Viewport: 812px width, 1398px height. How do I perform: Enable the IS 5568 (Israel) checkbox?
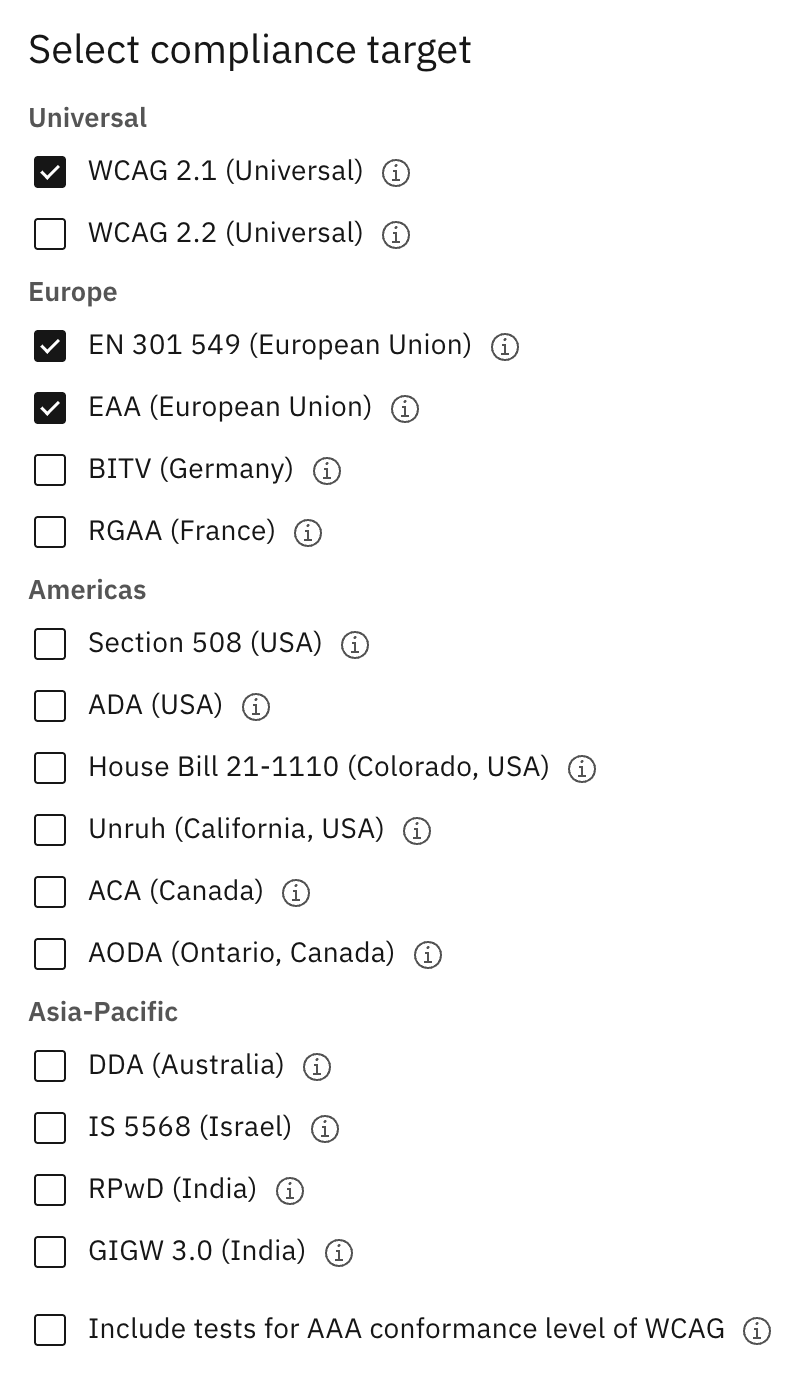49,1128
